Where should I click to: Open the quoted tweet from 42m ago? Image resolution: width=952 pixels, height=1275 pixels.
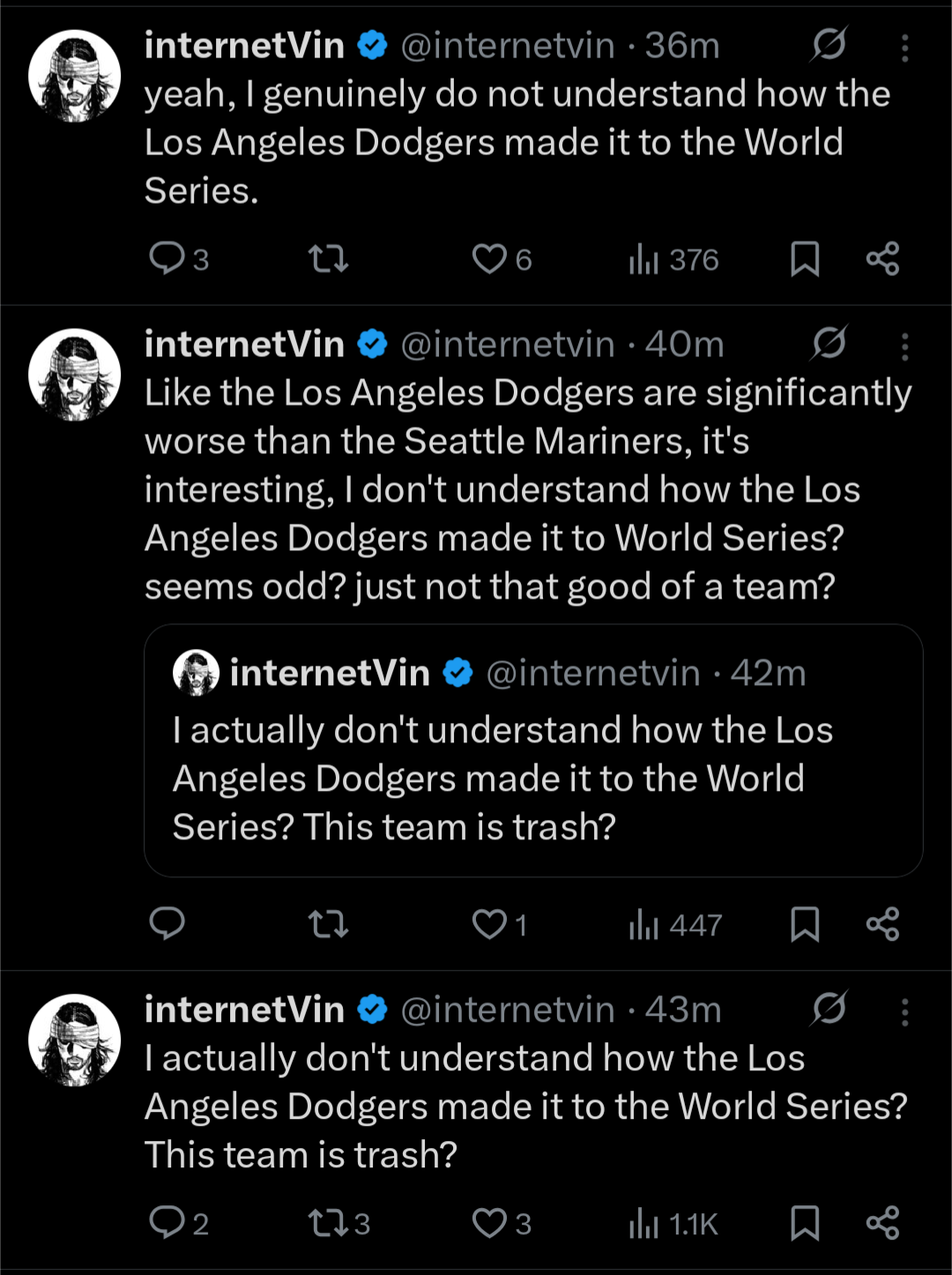point(533,750)
